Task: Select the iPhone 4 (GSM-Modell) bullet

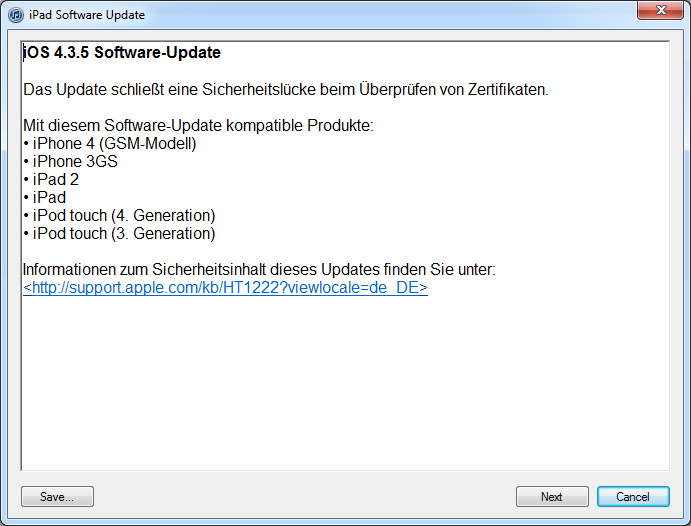Action: pyautogui.click(x=110, y=144)
